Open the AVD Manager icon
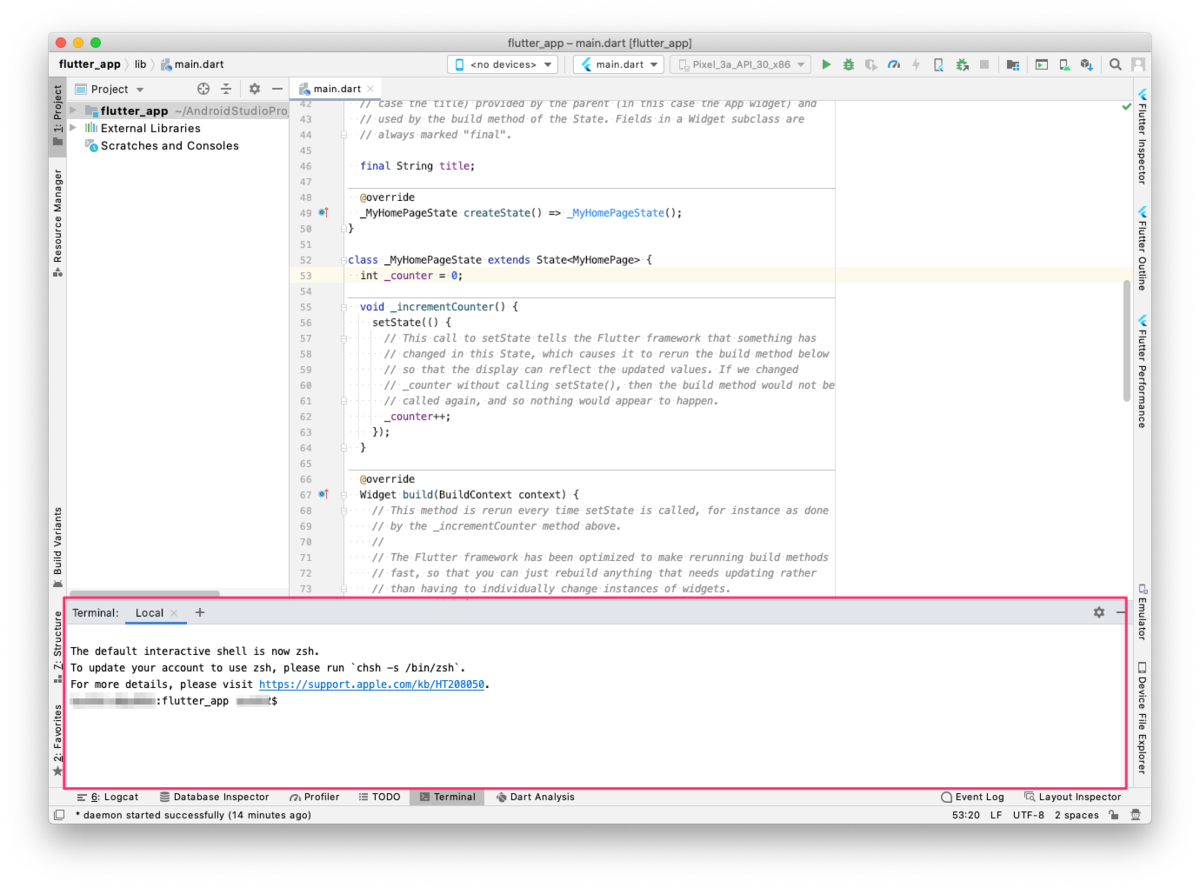The width and height of the screenshot is (1200, 888). pyautogui.click(x=1065, y=64)
